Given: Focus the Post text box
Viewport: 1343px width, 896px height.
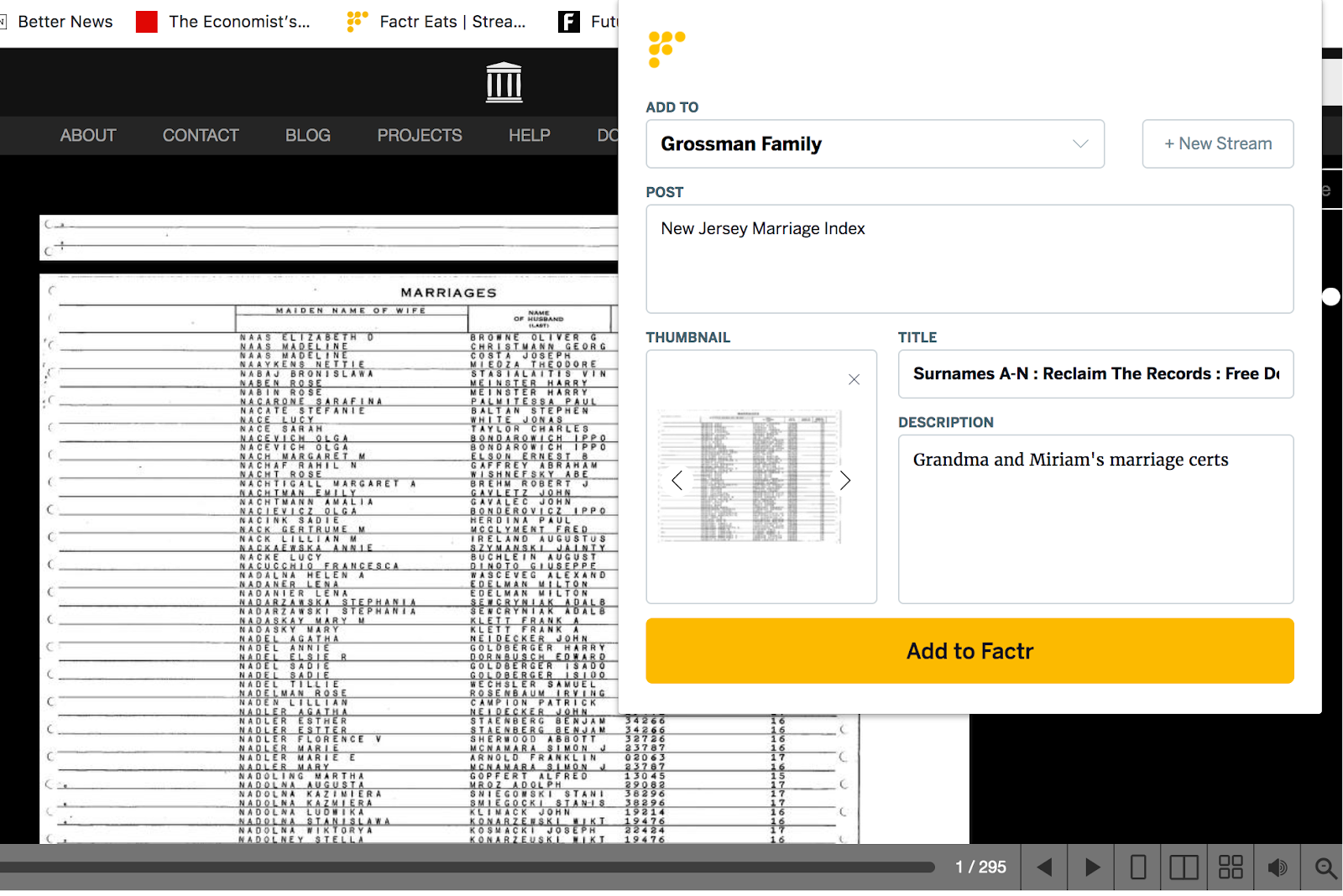Looking at the screenshot, I should 969,259.
